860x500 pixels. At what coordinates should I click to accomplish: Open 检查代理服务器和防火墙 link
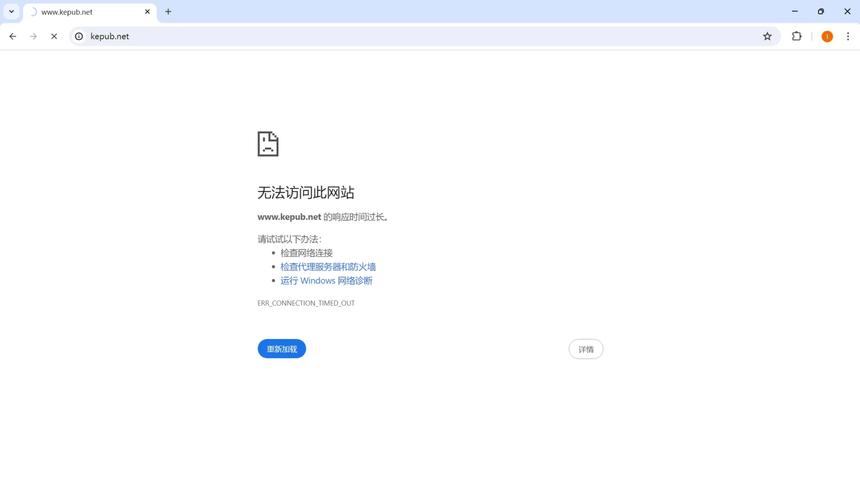pos(328,267)
